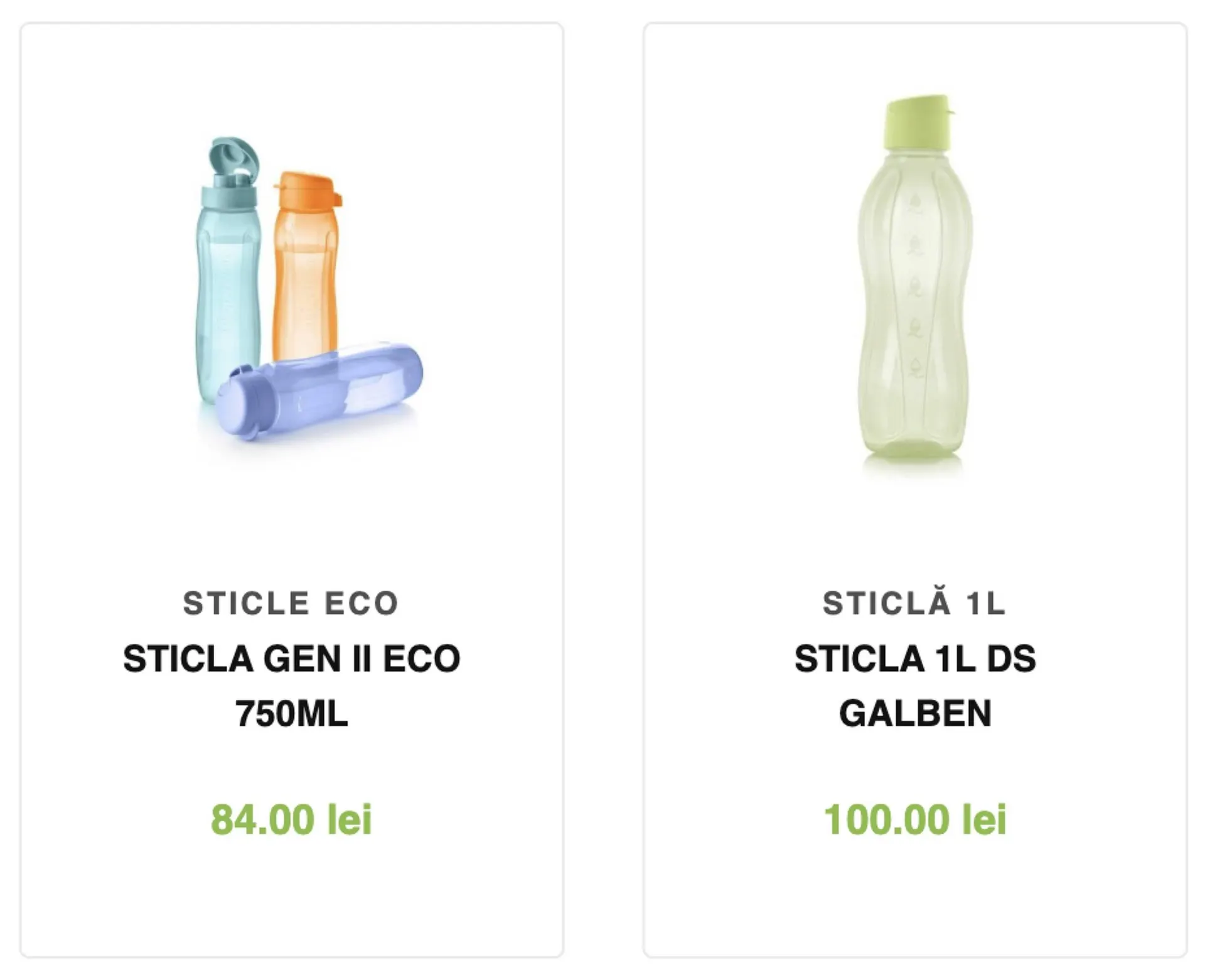The height and width of the screenshot is (980, 1205).
Task: Open the STICLĂ 1L category link
Action: (915, 603)
